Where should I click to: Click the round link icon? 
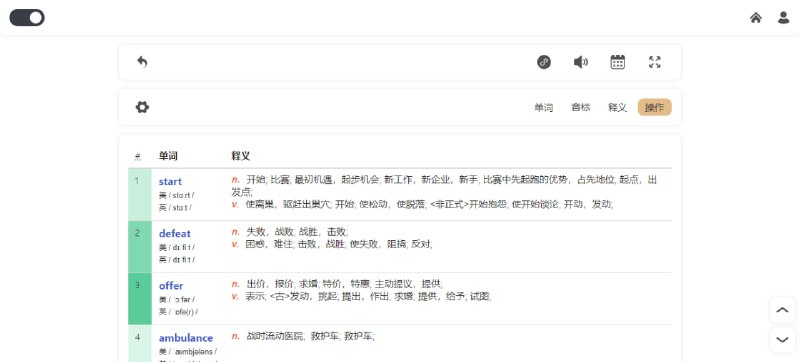[544, 62]
